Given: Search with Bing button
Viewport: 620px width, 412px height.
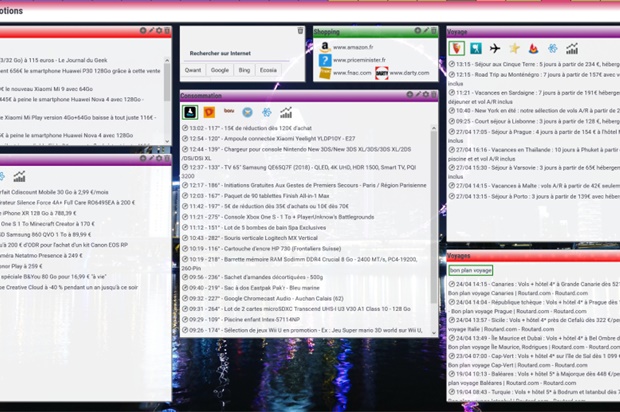Looking at the screenshot, I should coord(244,70).
